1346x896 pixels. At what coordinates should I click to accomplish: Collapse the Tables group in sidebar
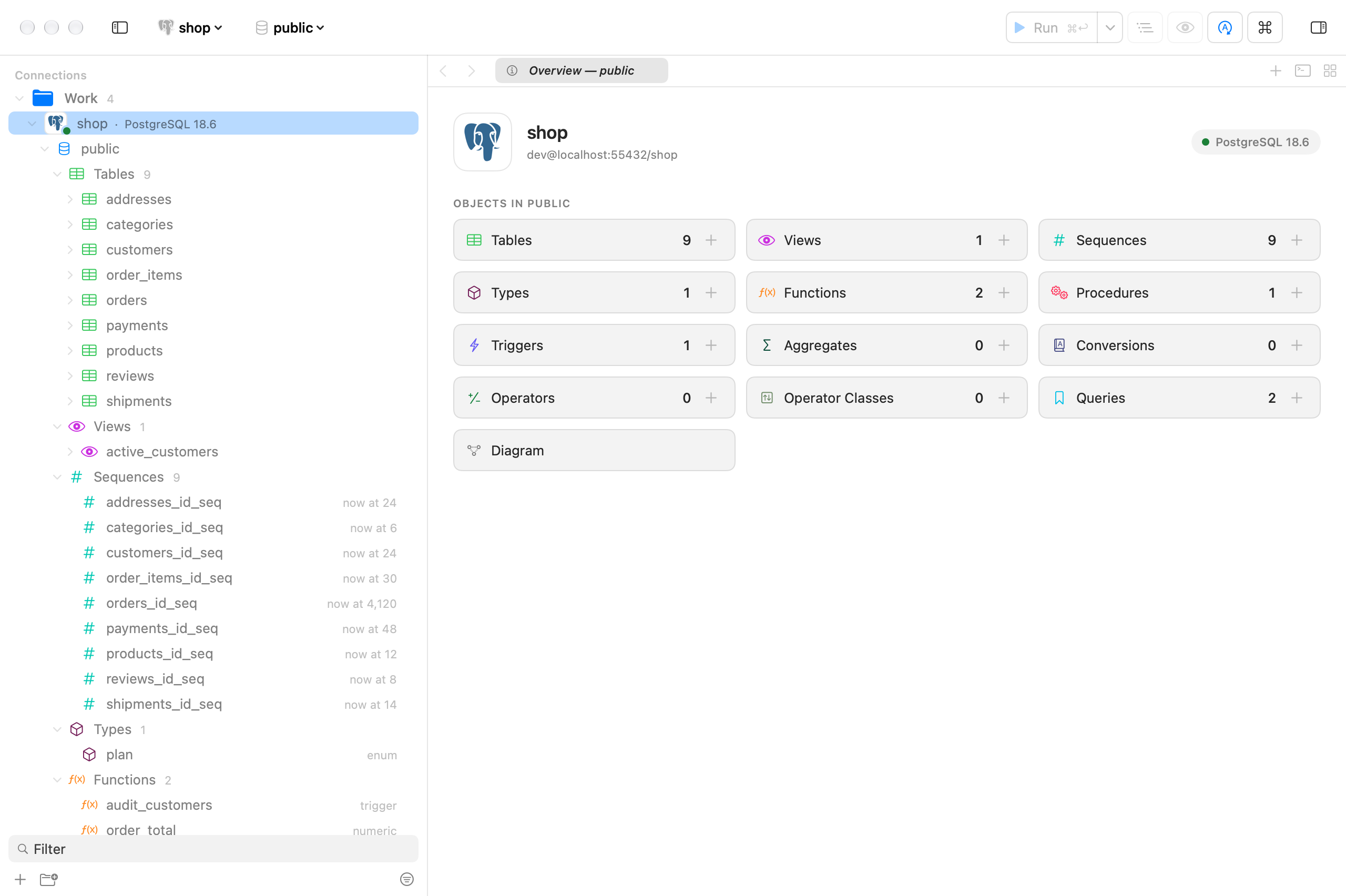(x=57, y=174)
